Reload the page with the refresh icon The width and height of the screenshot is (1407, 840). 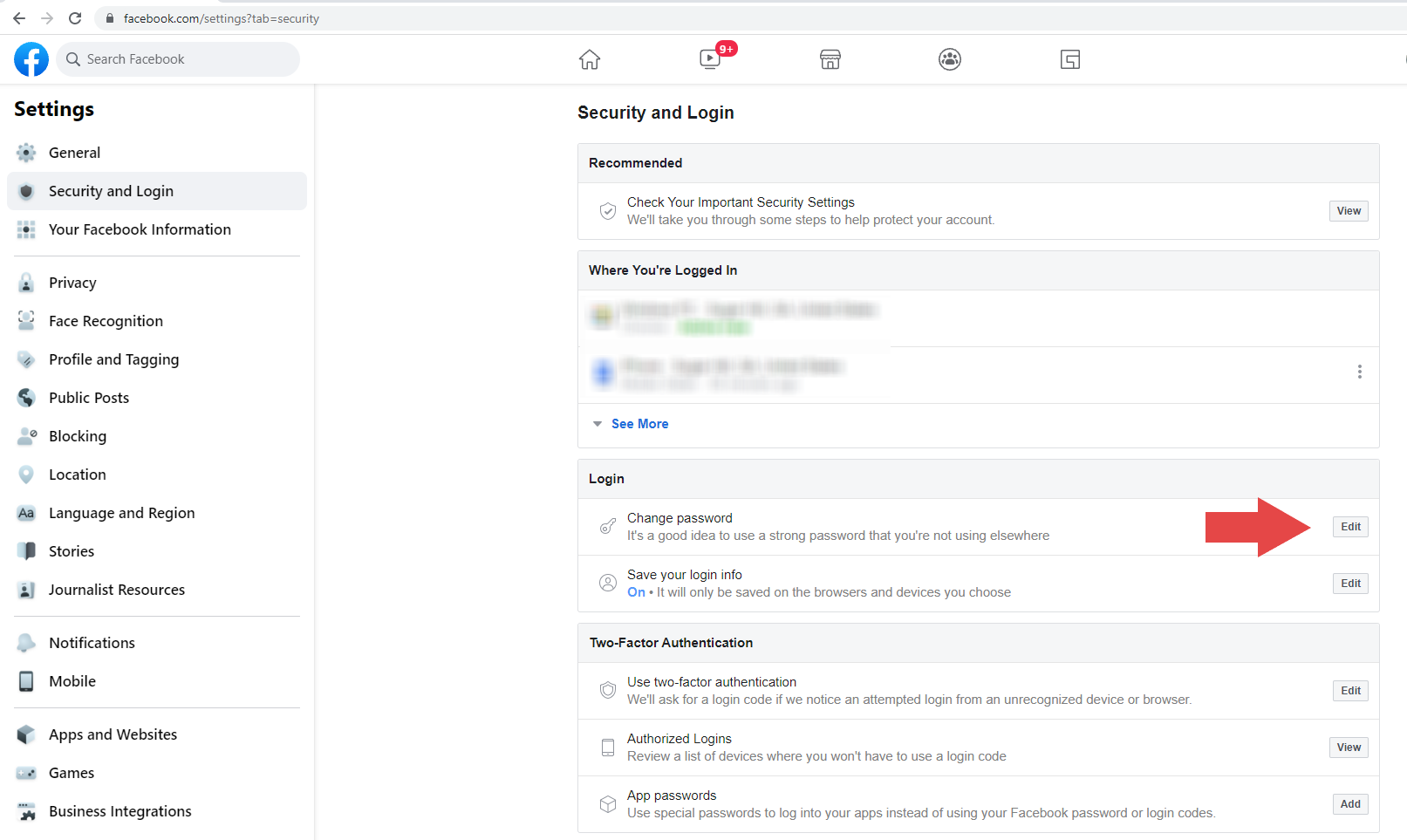tap(75, 18)
